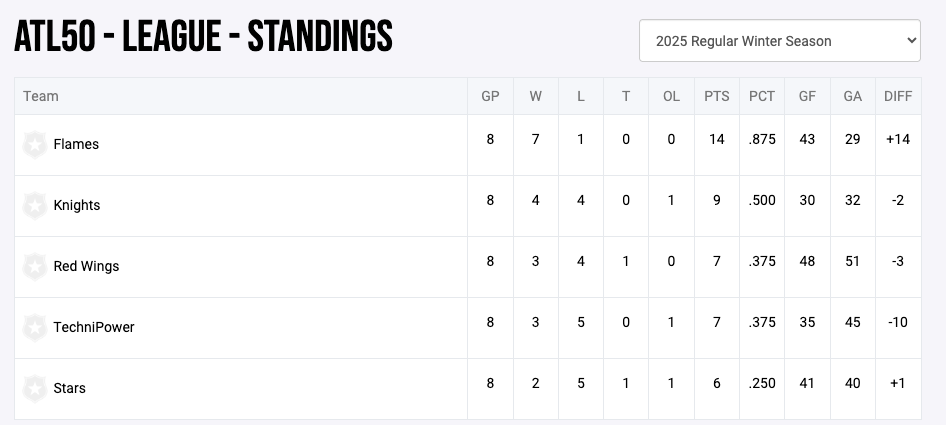Sort by the GA column header

click(x=852, y=97)
